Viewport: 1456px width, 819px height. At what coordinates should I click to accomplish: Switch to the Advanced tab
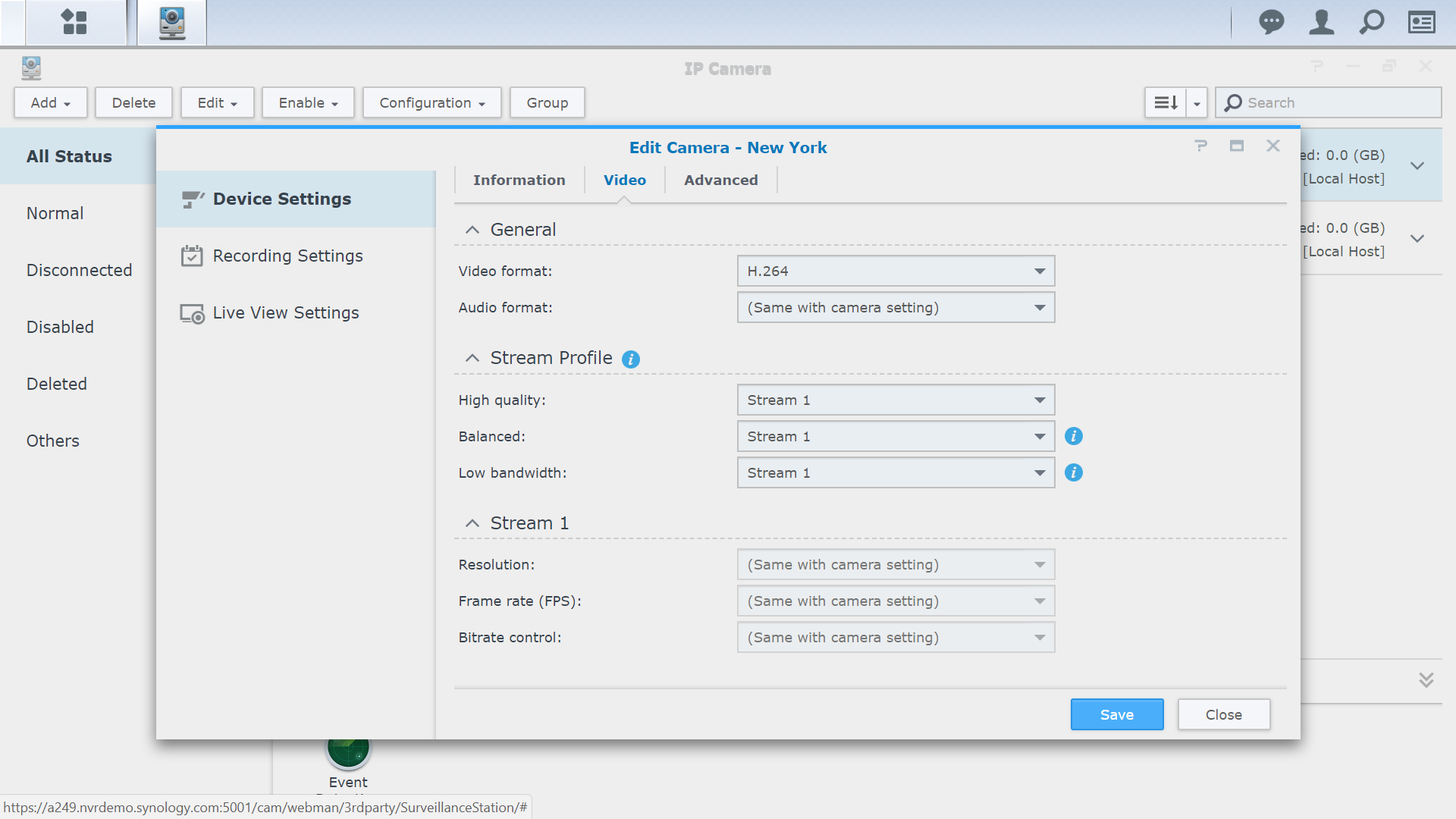point(720,180)
